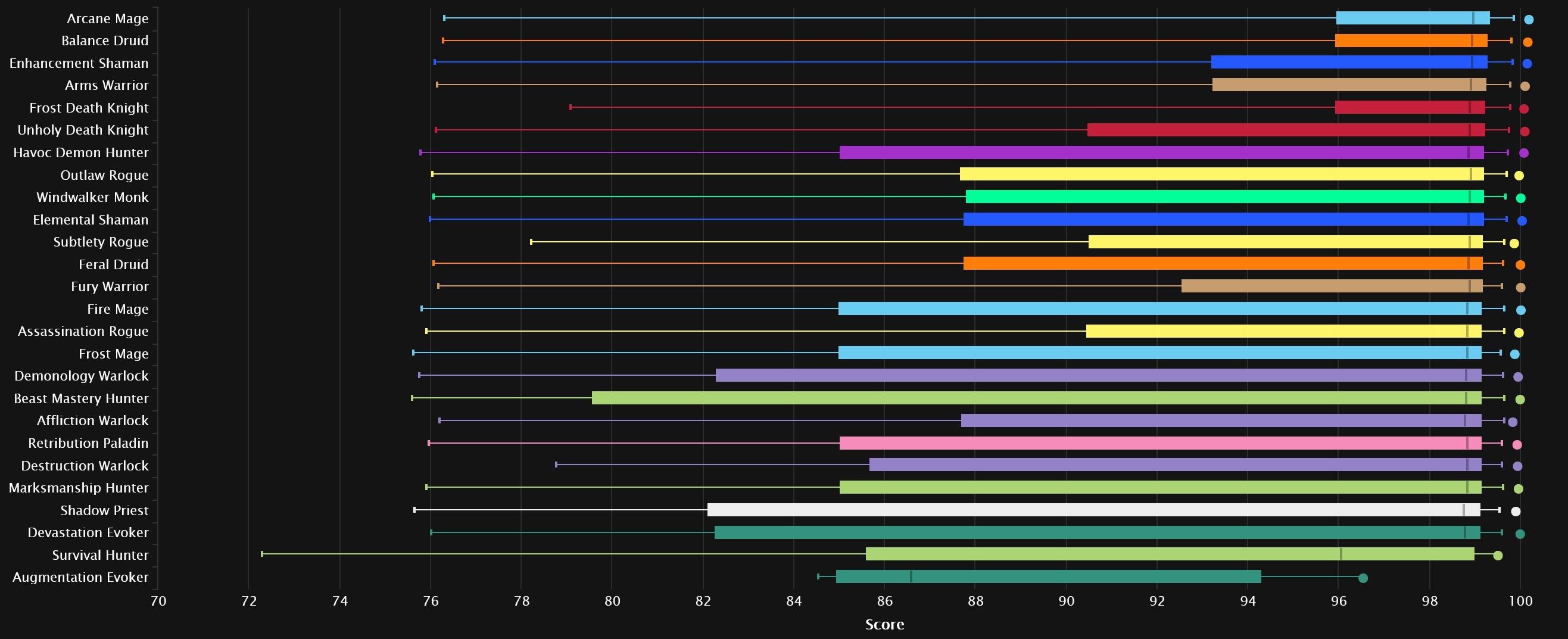Click the Shadow Priest white outlier dot
The image size is (1568, 639).
[x=1516, y=511]
